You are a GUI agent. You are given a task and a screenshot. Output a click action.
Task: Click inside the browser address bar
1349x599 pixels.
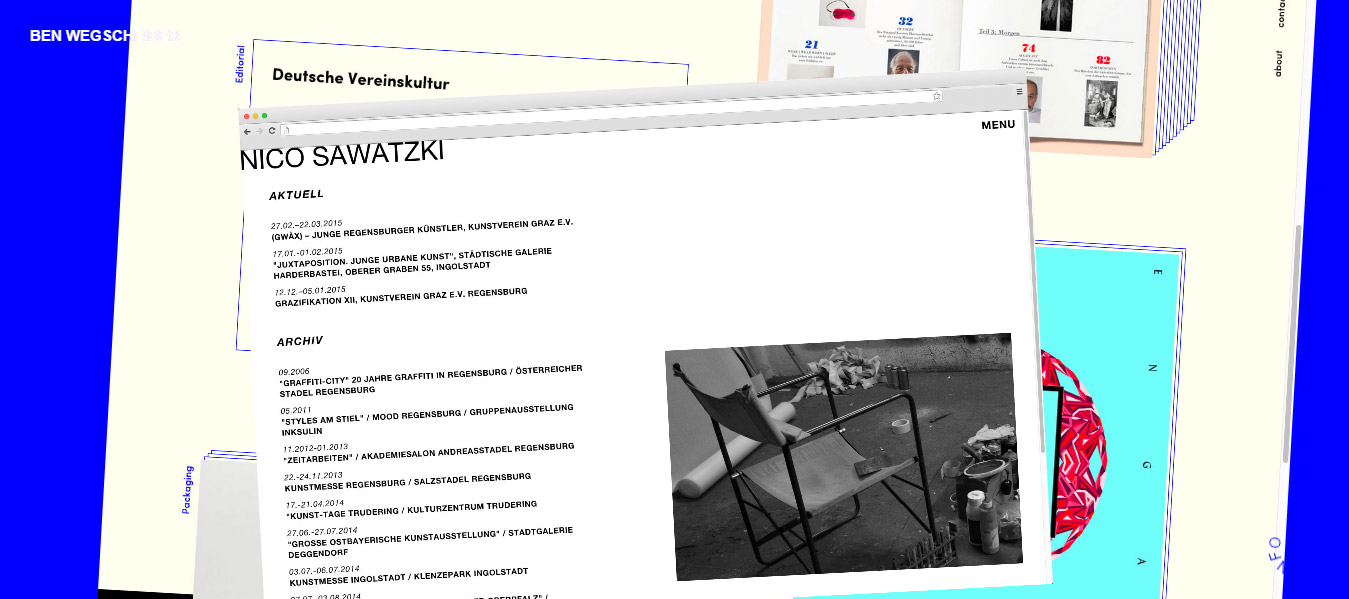coord(600,113)
